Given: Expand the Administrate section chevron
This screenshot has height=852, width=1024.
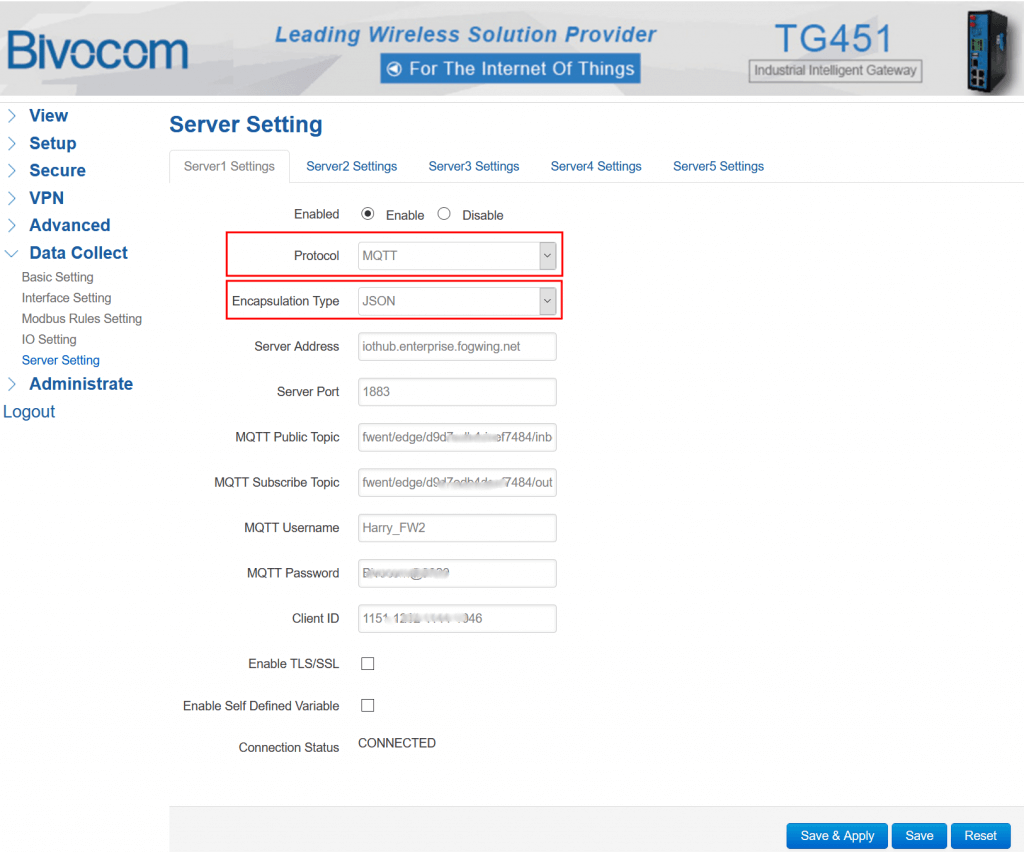Looking at the screenshot, I should 13,384.
